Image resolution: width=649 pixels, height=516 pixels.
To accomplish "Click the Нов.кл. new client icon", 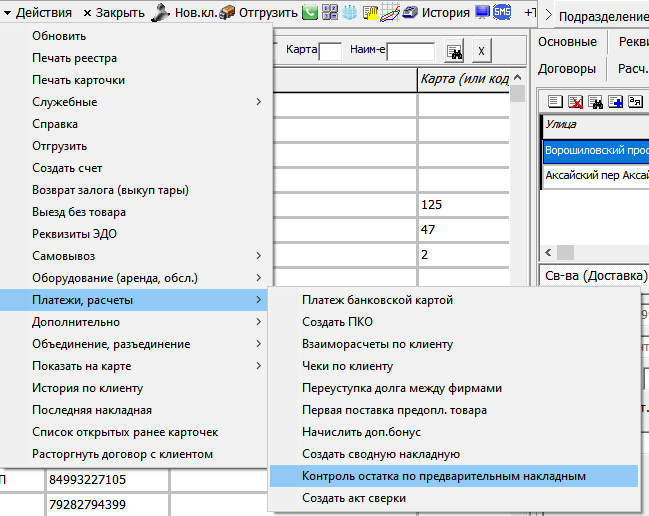I will [161, 13].
